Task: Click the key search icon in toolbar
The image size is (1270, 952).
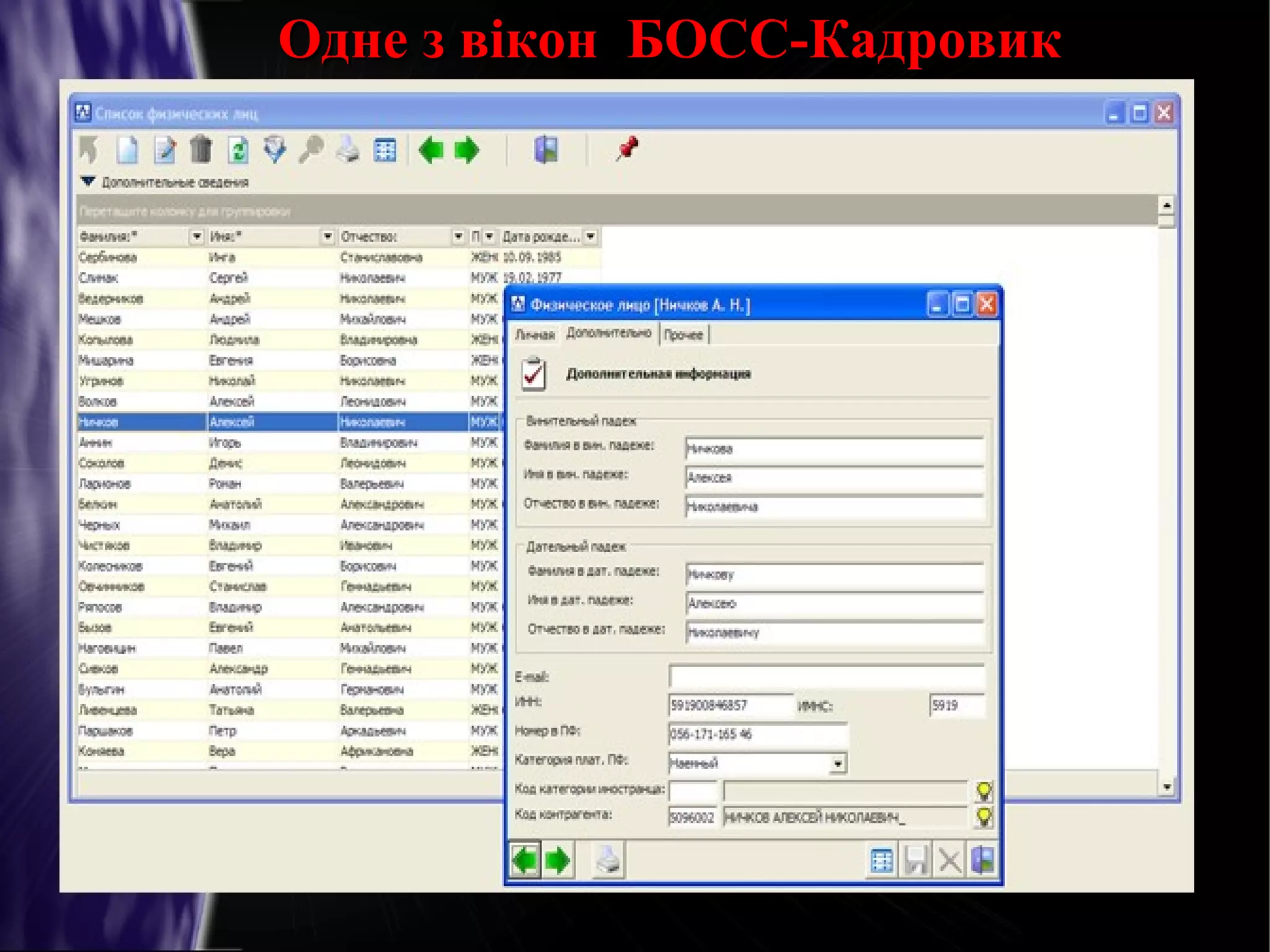Action: pos(311,150)
